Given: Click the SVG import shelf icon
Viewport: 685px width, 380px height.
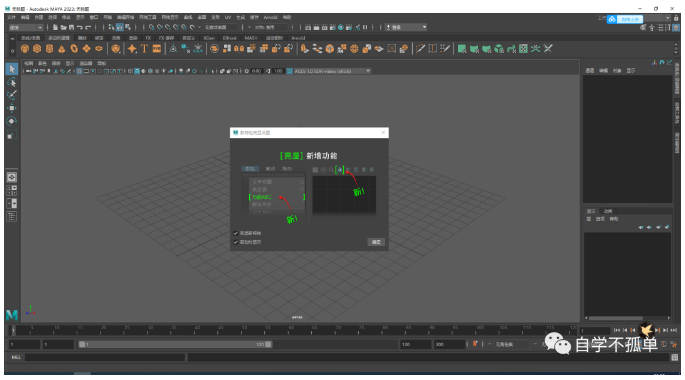Looking at the screenshot, I should coord(157,49).
